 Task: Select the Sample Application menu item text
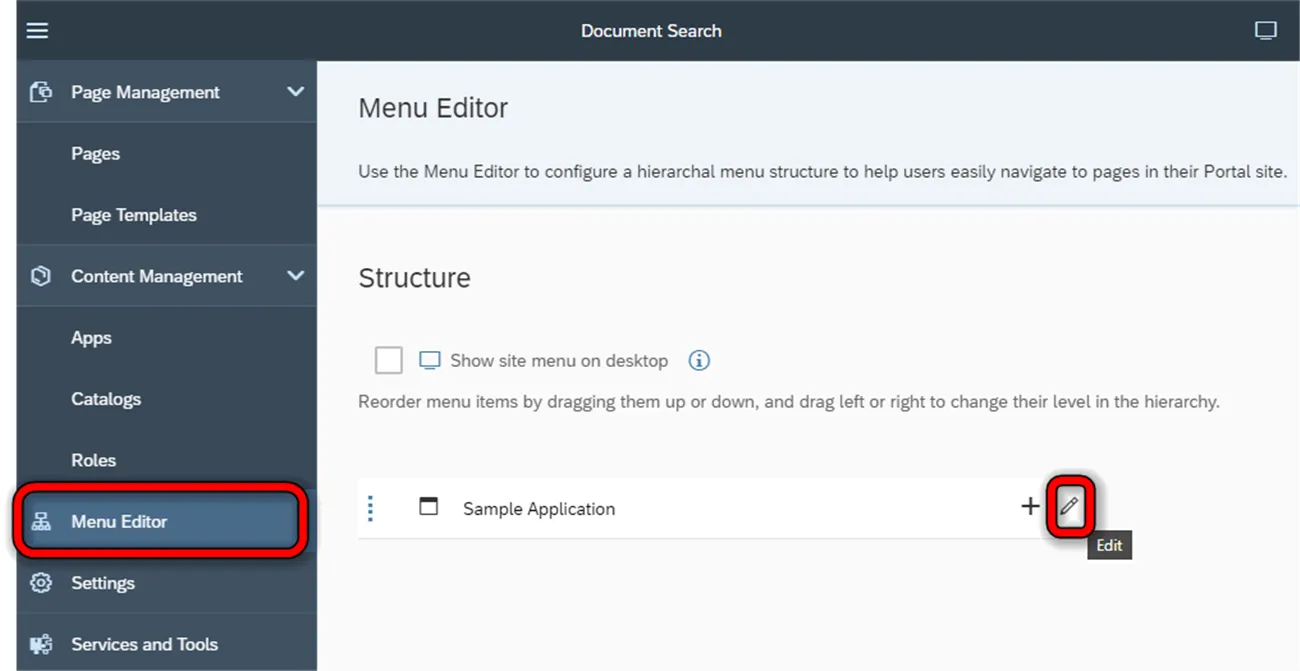click(x=539, y=509)
